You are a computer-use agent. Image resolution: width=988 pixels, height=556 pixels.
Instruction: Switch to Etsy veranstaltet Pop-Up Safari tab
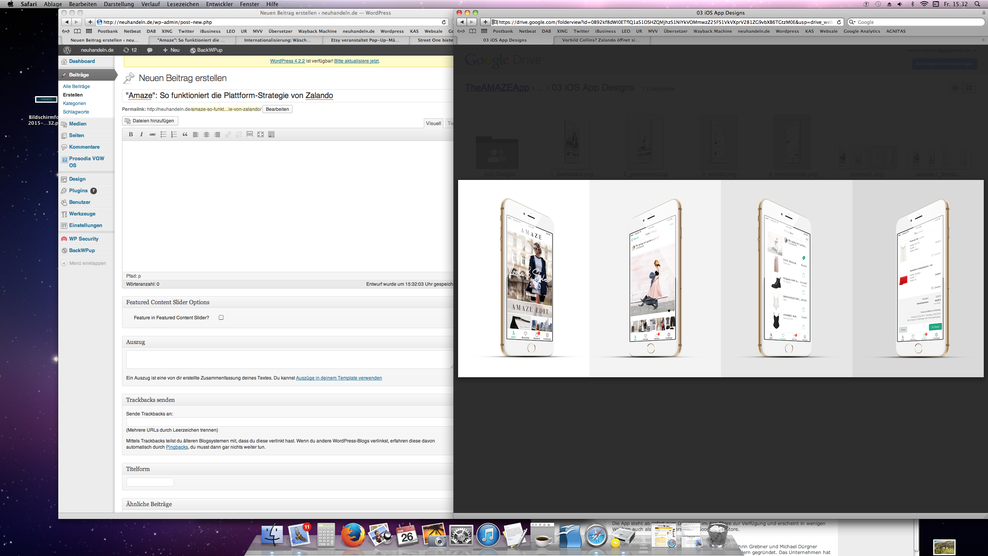[x=364, y=40]
